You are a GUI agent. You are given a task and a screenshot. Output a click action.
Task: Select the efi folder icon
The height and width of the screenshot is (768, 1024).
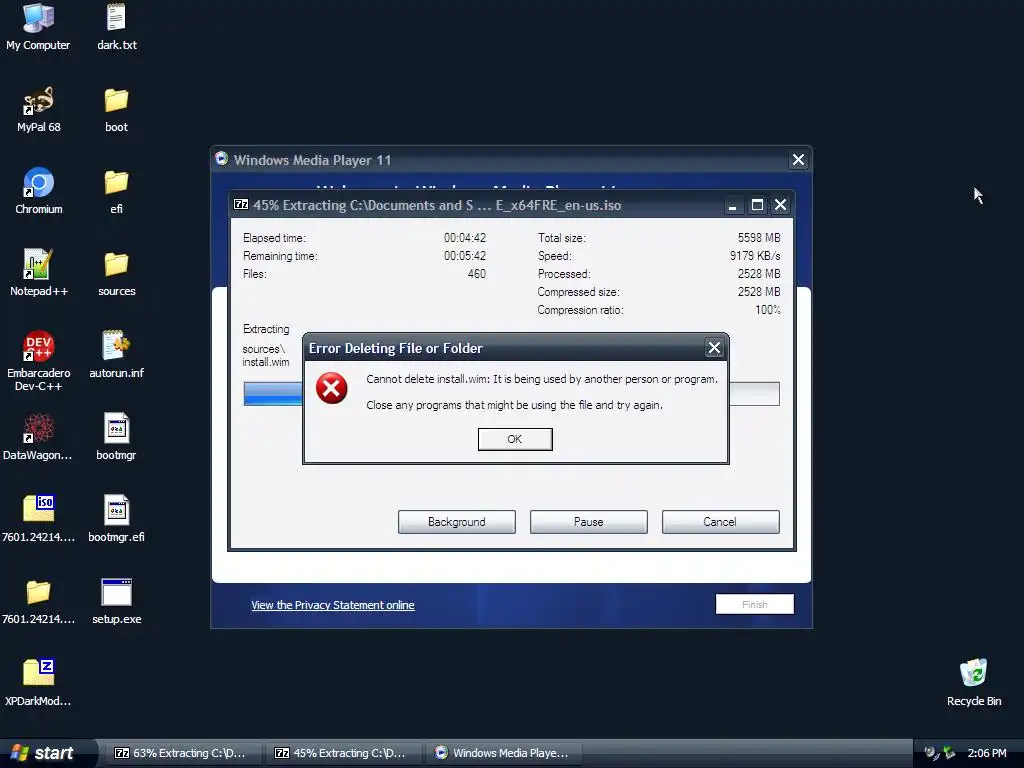click(116, 191)
